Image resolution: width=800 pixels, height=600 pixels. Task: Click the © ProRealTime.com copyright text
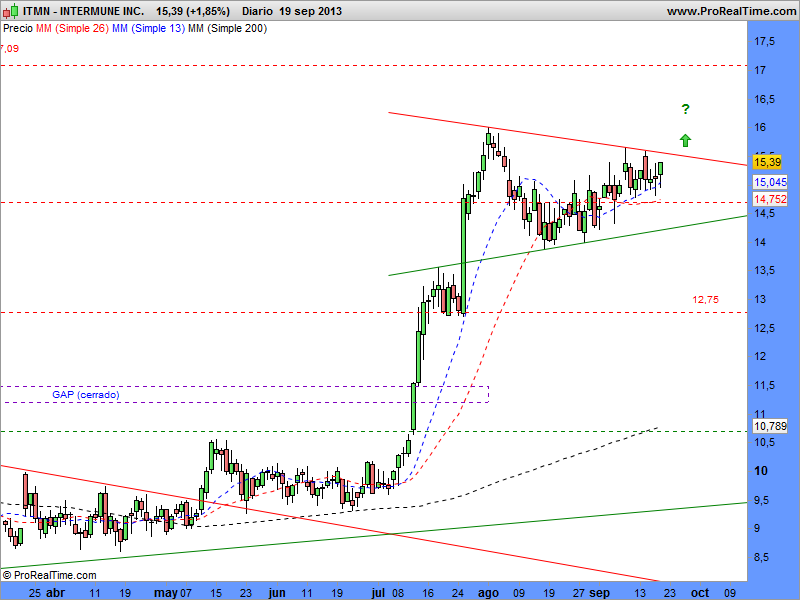tap(49, 575)
